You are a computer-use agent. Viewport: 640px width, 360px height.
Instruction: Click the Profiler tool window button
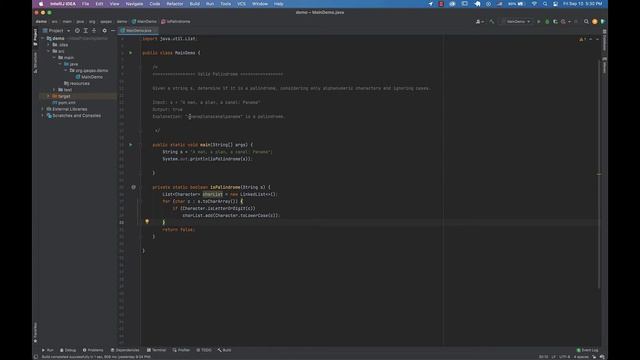[x=181, y=350]
